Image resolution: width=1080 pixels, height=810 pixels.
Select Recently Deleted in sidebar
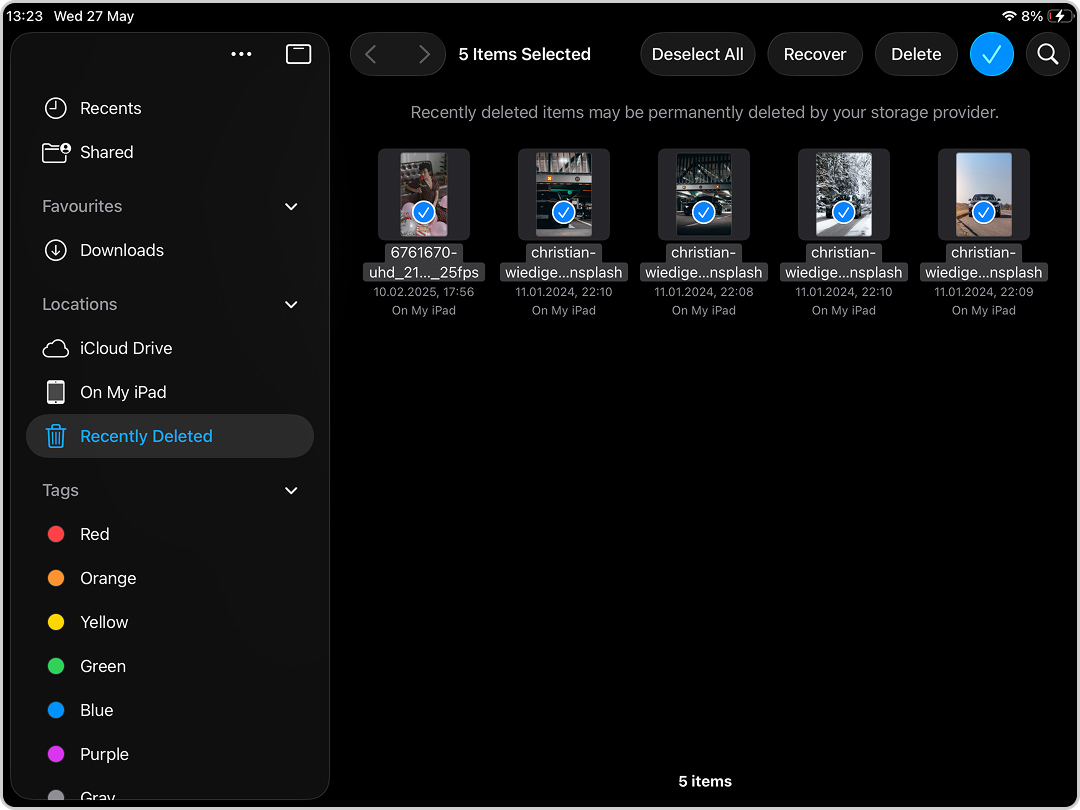point(169,436)
